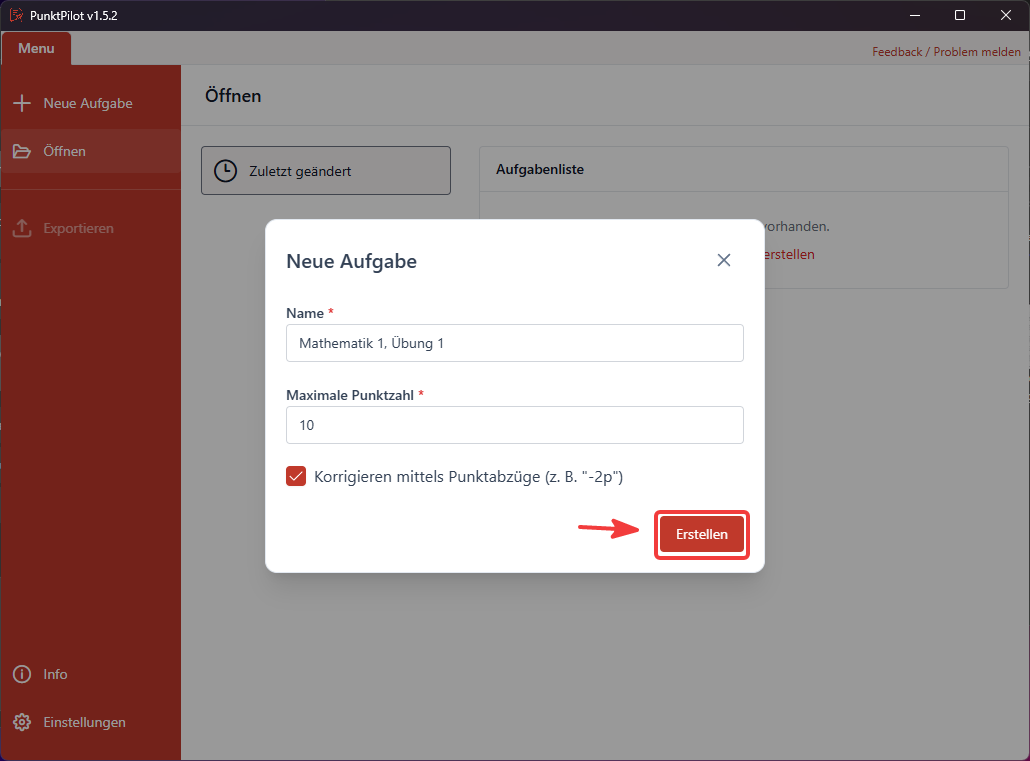
Task: Open Info from the sidebar
Action: pos(91,674)
